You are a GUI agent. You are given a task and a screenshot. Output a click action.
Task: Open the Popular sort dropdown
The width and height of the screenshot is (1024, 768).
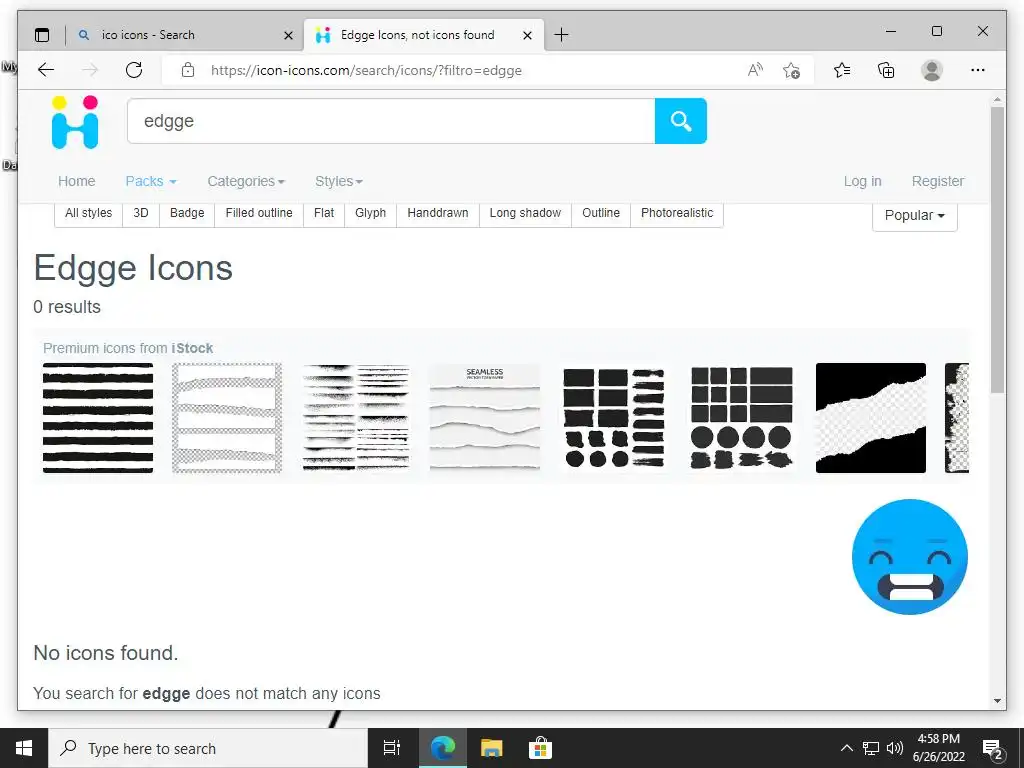coord(914,216)
